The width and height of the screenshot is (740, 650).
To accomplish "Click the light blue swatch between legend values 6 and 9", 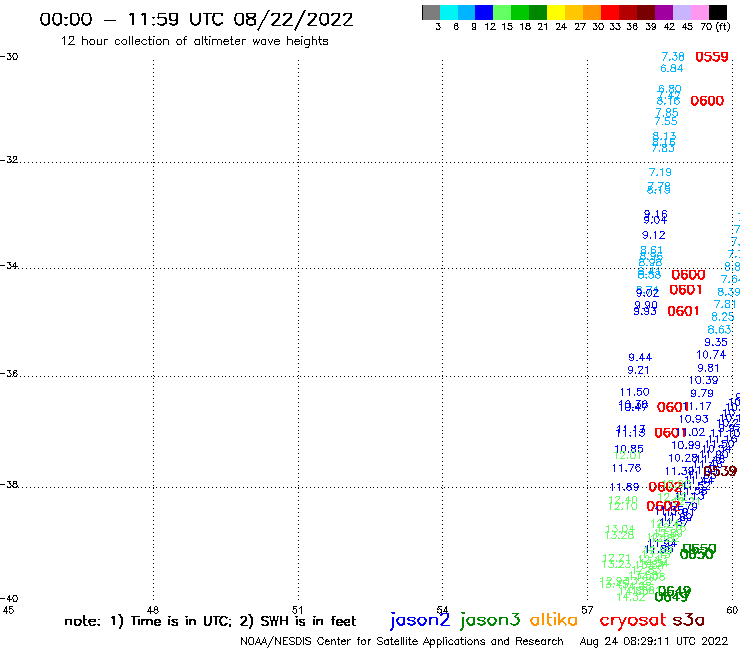I will pyautogui.click(x=466, y=12).
